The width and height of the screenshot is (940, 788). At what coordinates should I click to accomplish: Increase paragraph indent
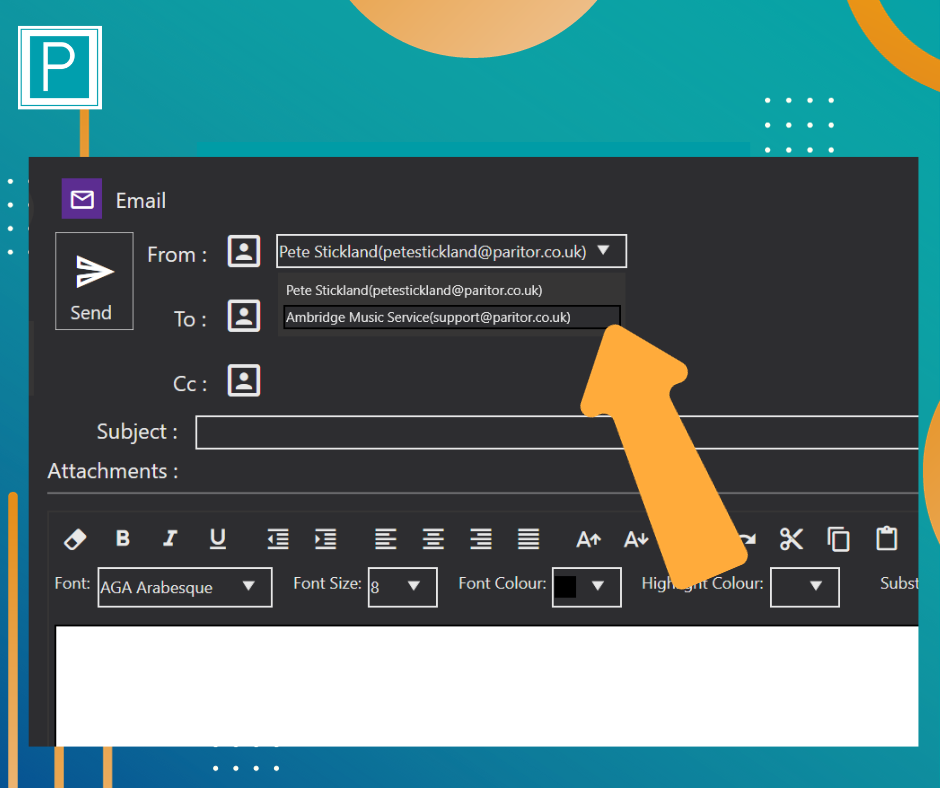326,539
